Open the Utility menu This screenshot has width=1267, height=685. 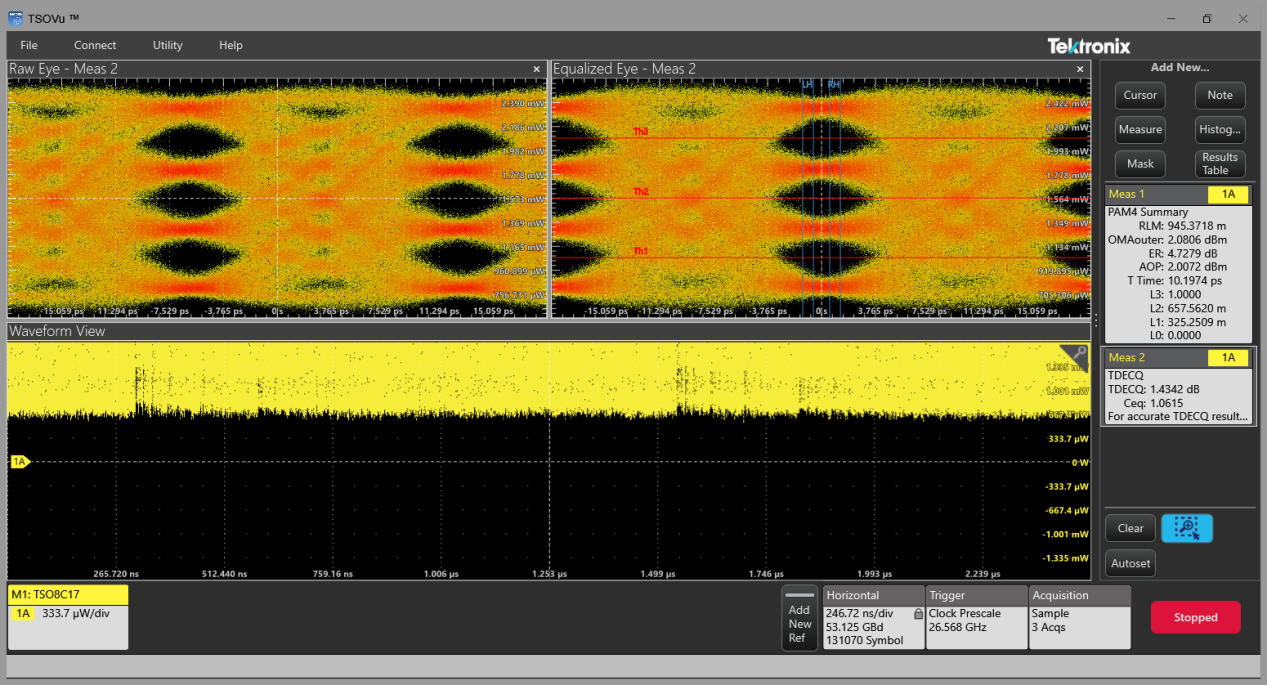coord(167,45)
